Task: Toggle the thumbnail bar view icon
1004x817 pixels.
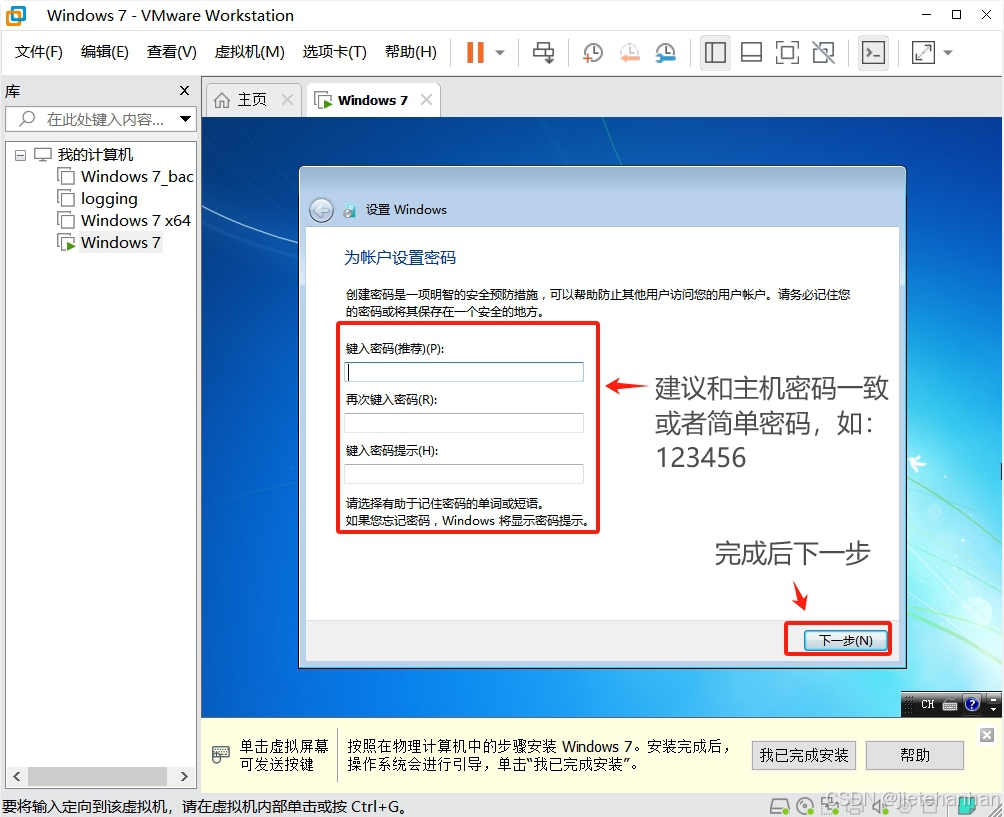Action: coord(751,53)
